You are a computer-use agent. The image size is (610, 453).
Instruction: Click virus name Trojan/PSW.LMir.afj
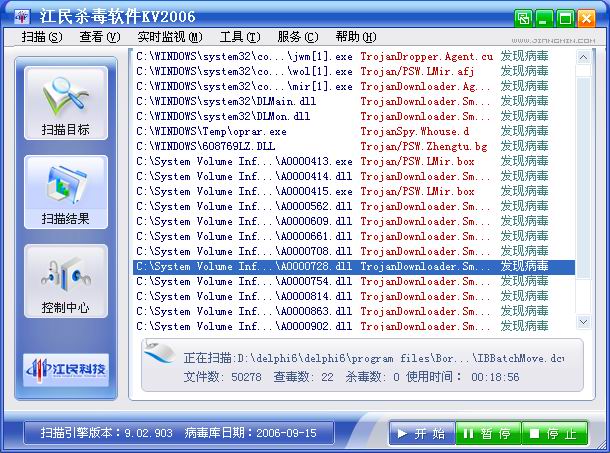(417, 72)
